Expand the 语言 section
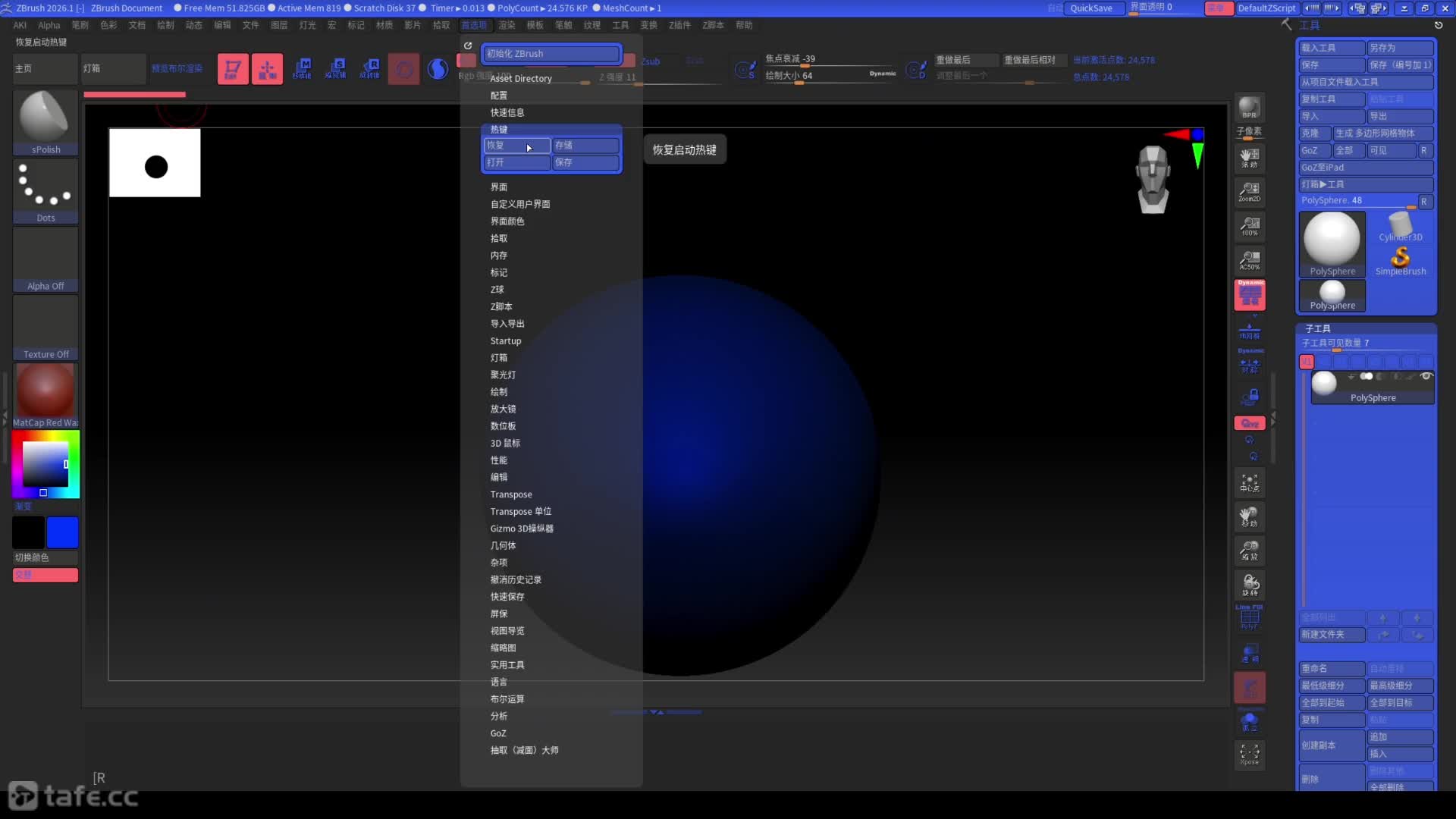 499,682
